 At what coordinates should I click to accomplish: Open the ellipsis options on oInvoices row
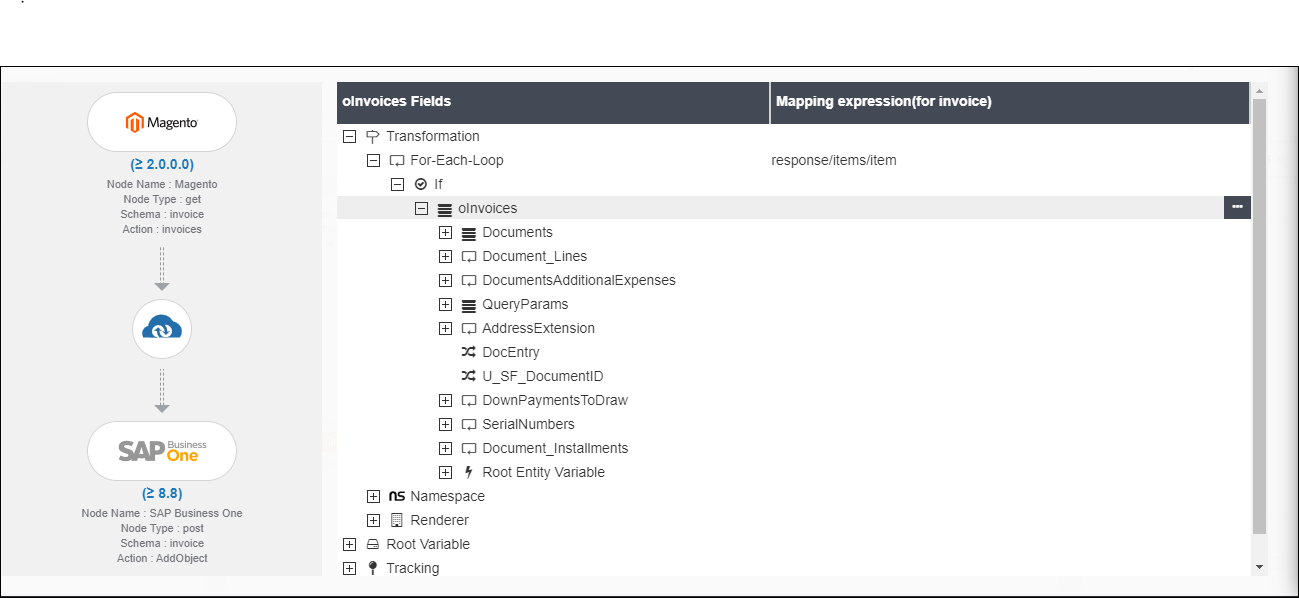1237,207
